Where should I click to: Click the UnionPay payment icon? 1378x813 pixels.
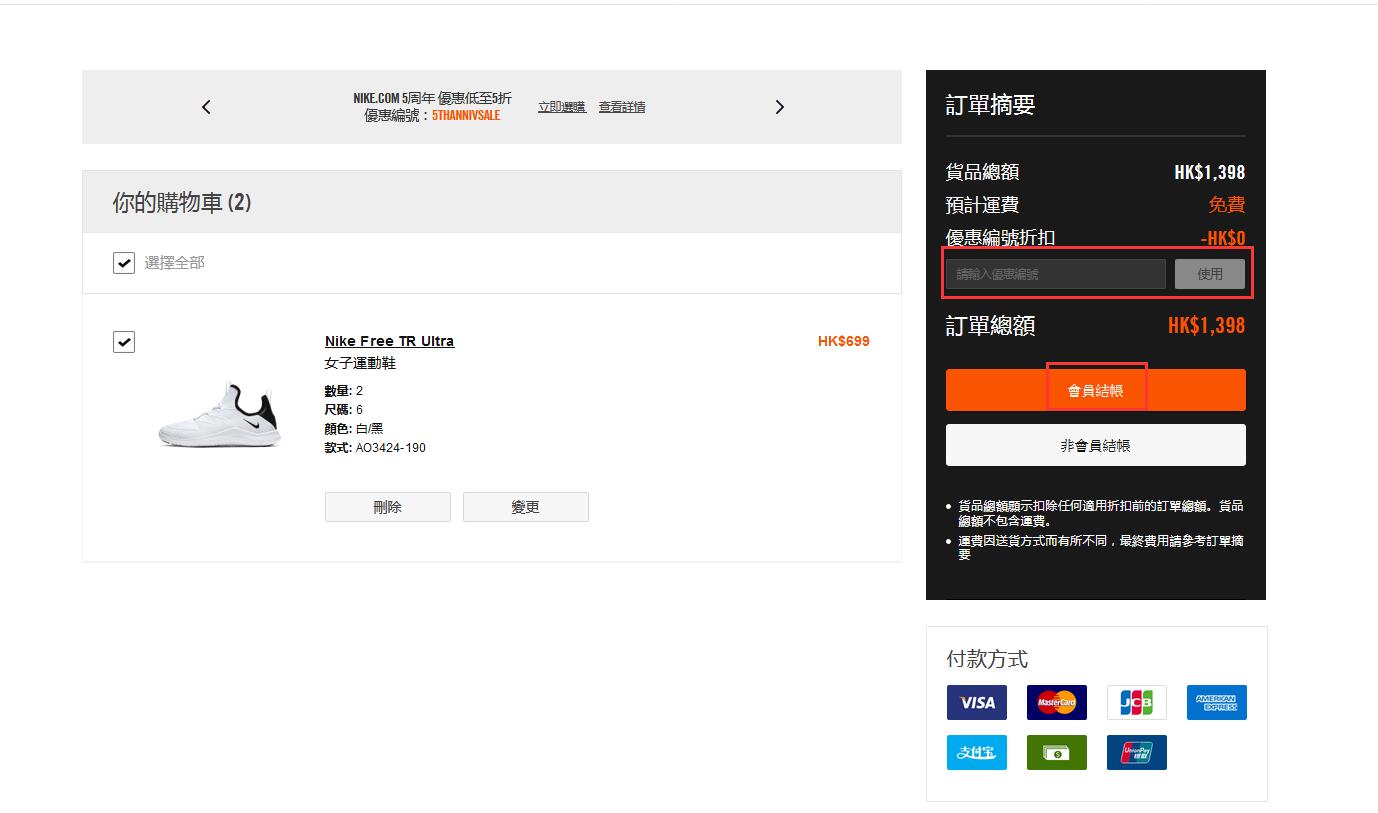pyautogui.click(x=1136, y=753)
